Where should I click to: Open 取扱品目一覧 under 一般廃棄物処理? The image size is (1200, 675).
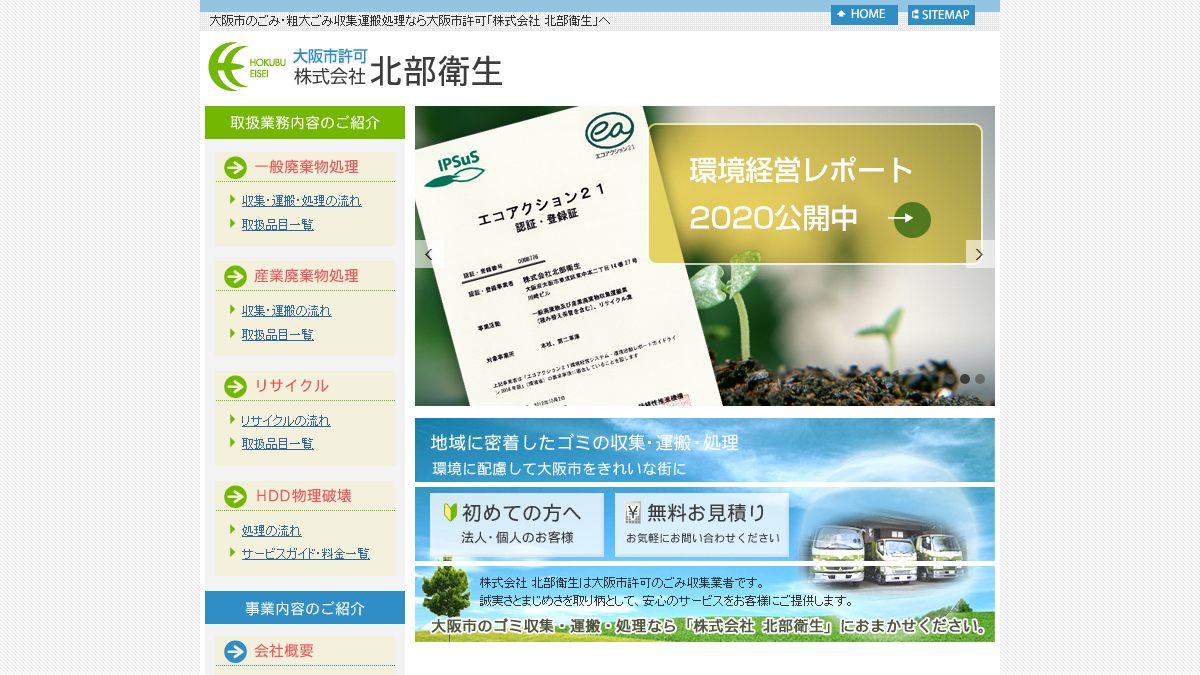pos(277,224)
